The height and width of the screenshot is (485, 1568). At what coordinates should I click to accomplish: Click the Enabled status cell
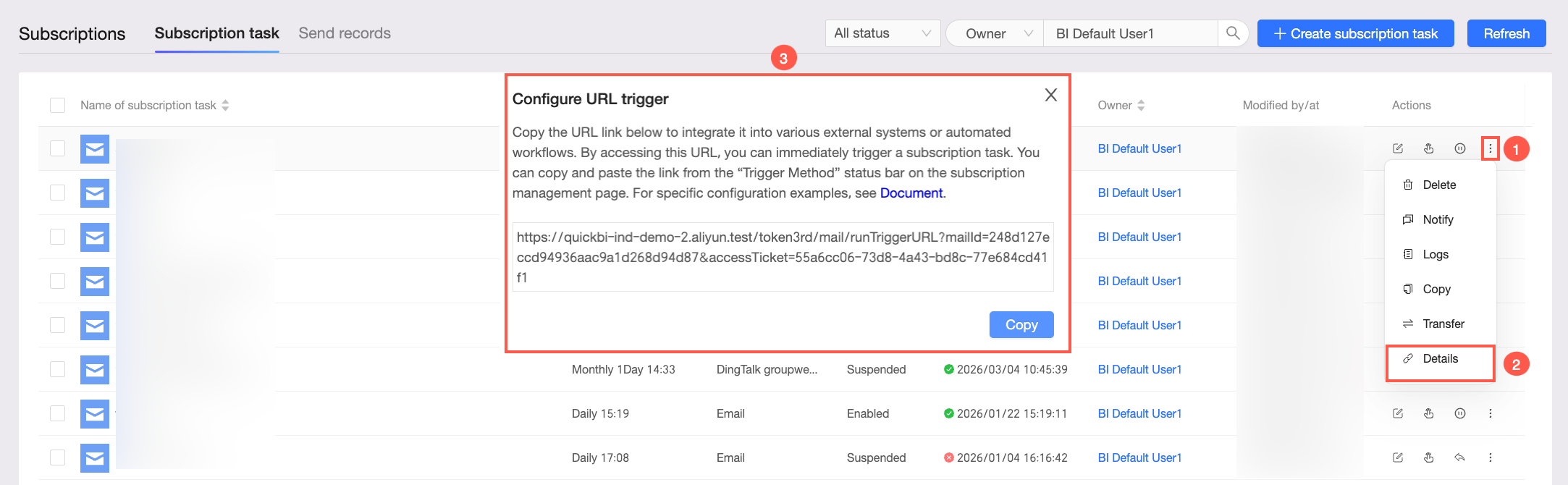[x=867, y=413]
